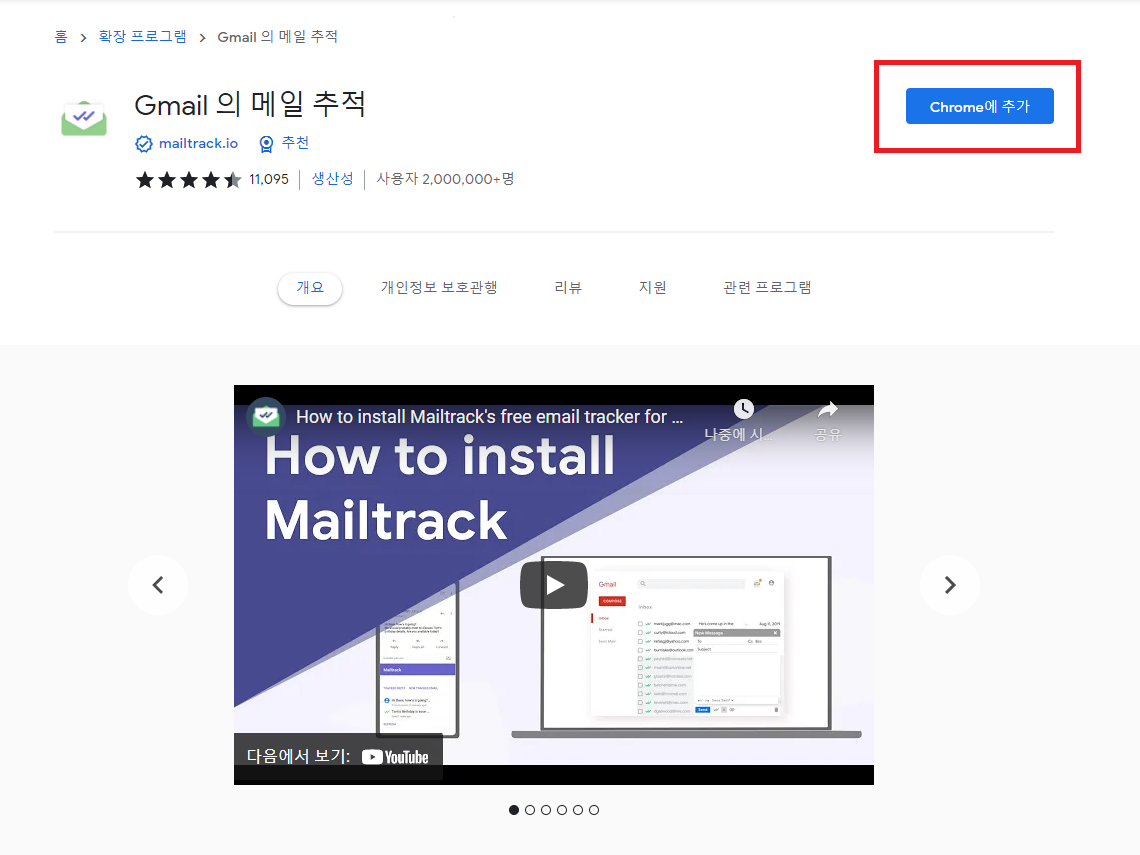The width and height of the screenshot is (1140, 855).
Task: Select the 개요 tab
Action: click(x=310, y=288)
